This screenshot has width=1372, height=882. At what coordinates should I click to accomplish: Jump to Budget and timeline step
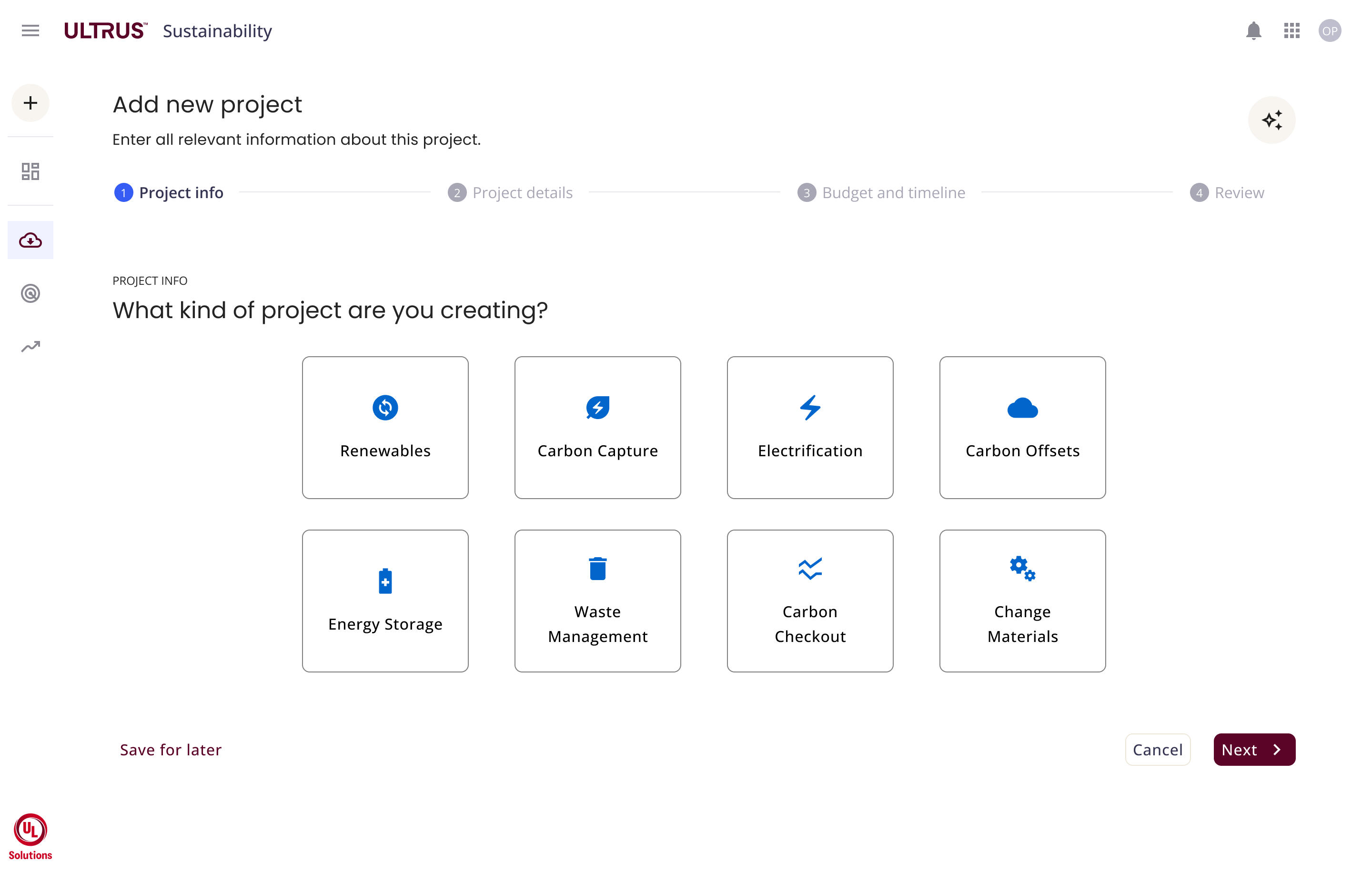click(881, 192)
